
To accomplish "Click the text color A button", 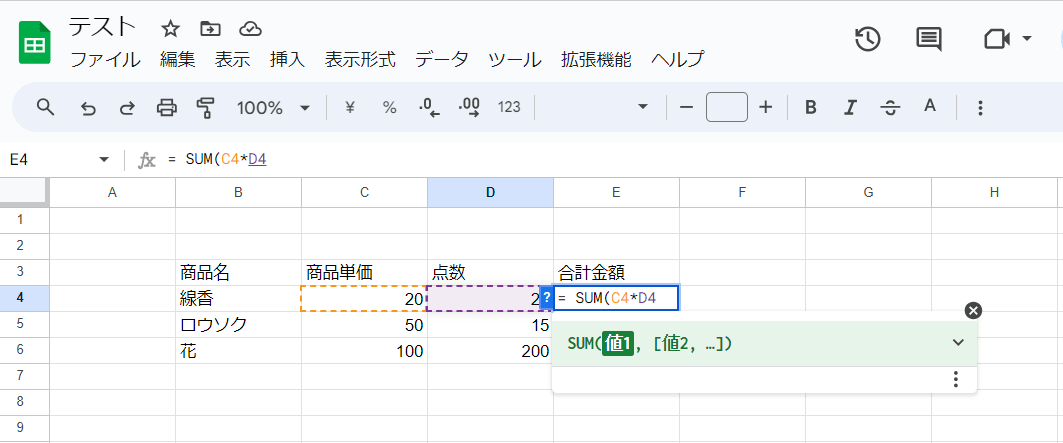I will coord(929,107).
